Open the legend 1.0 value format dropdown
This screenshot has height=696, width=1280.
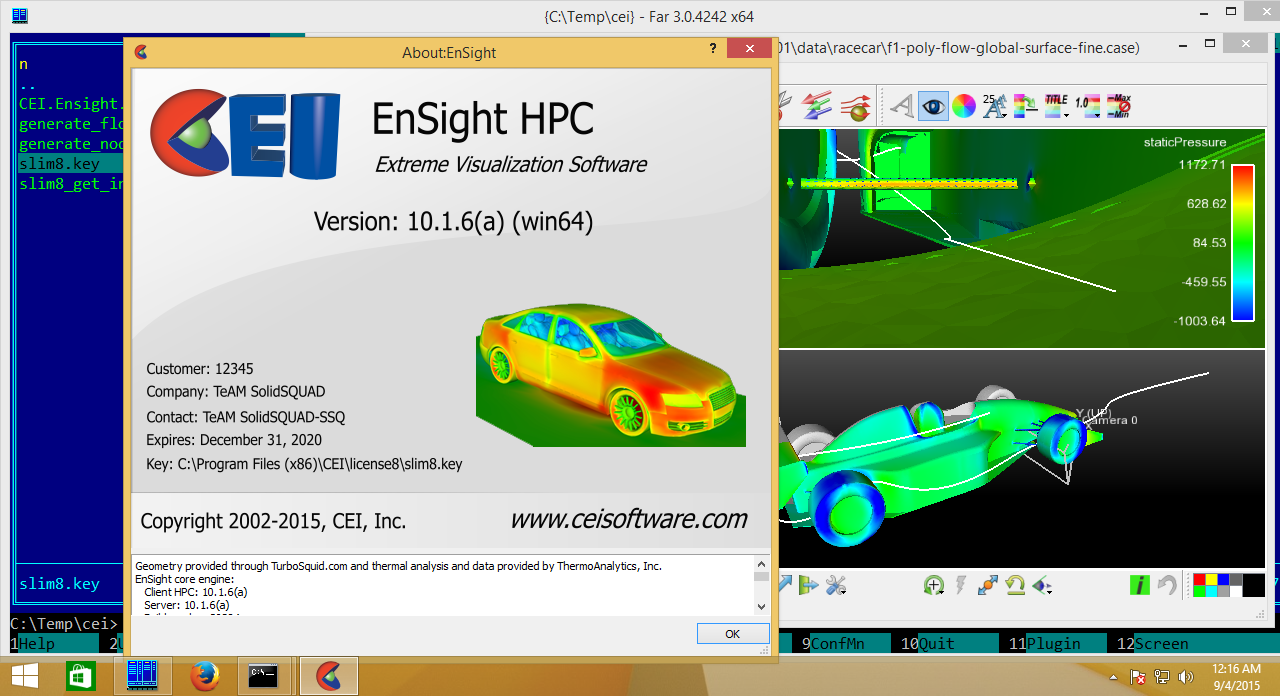pos(1087,105)
